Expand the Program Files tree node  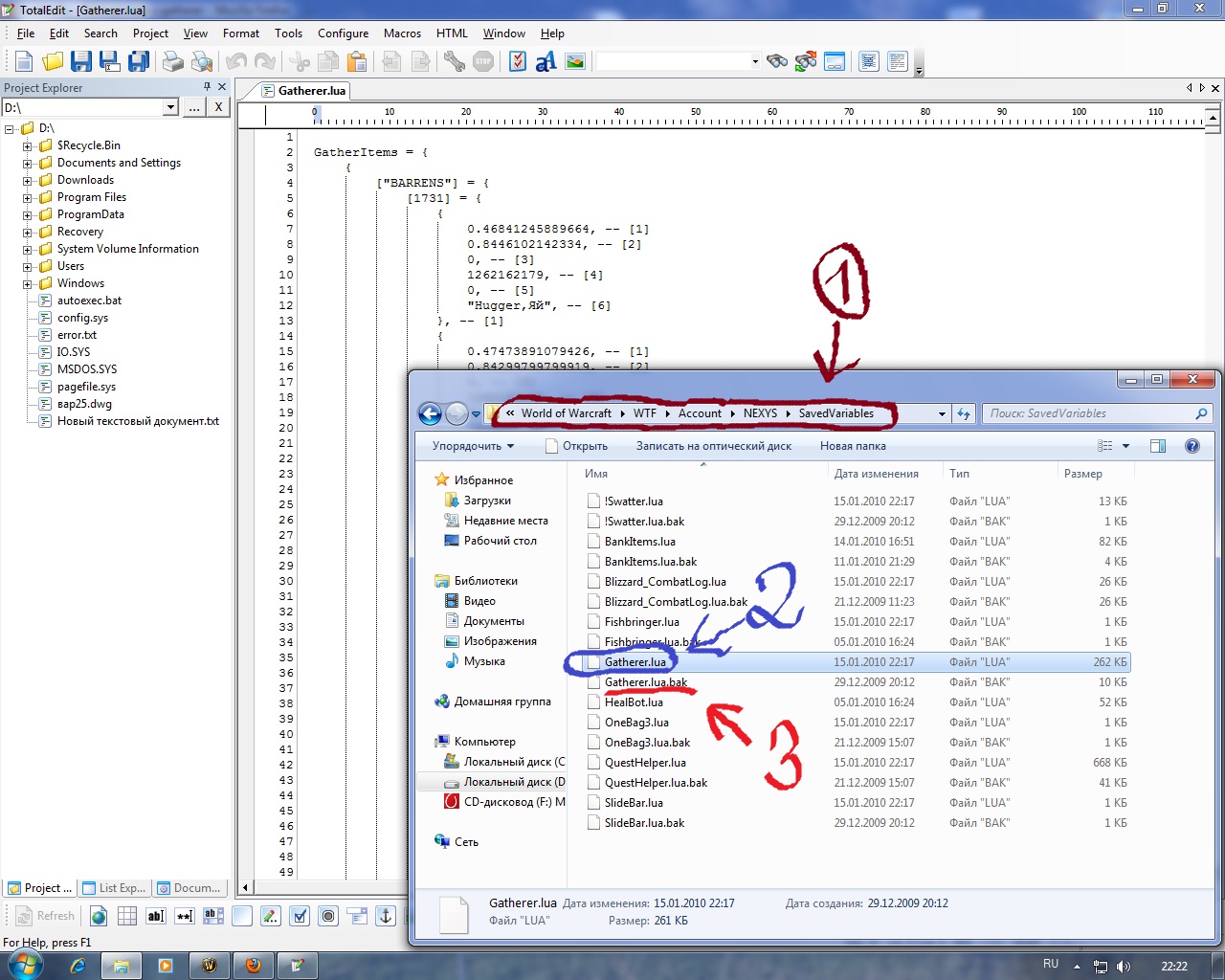point(28,198)
